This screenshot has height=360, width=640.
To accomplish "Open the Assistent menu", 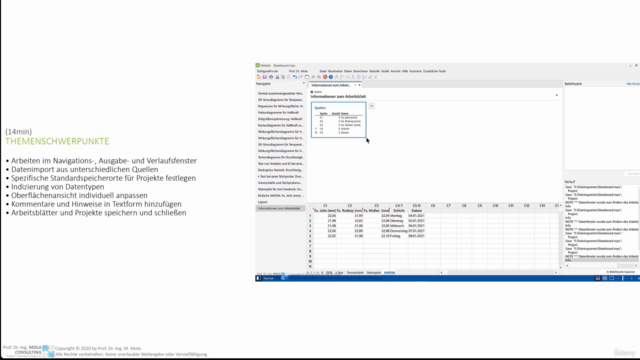I will 416,71.
